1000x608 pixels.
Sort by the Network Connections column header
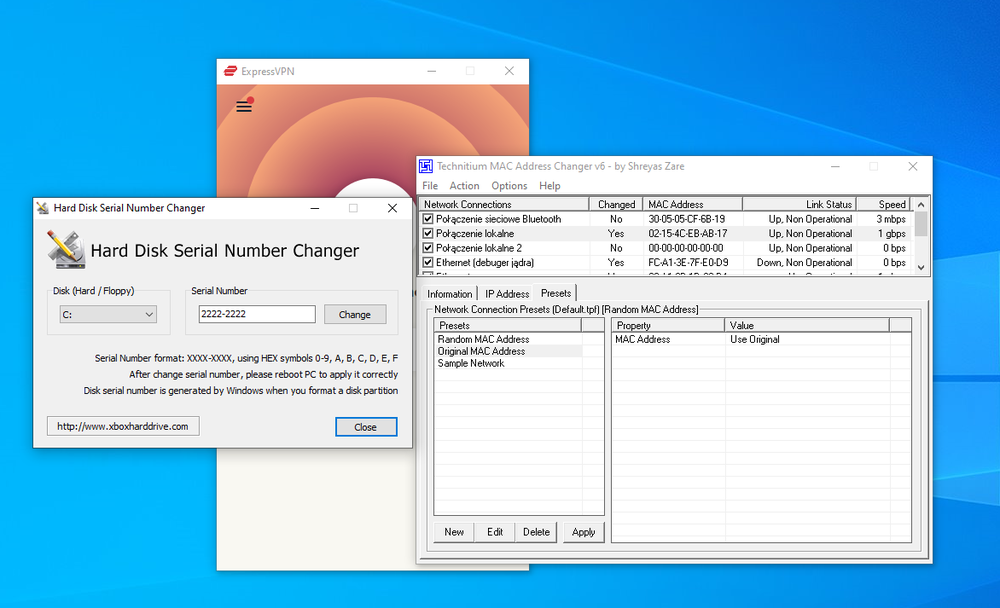click(x=504, y=204)
